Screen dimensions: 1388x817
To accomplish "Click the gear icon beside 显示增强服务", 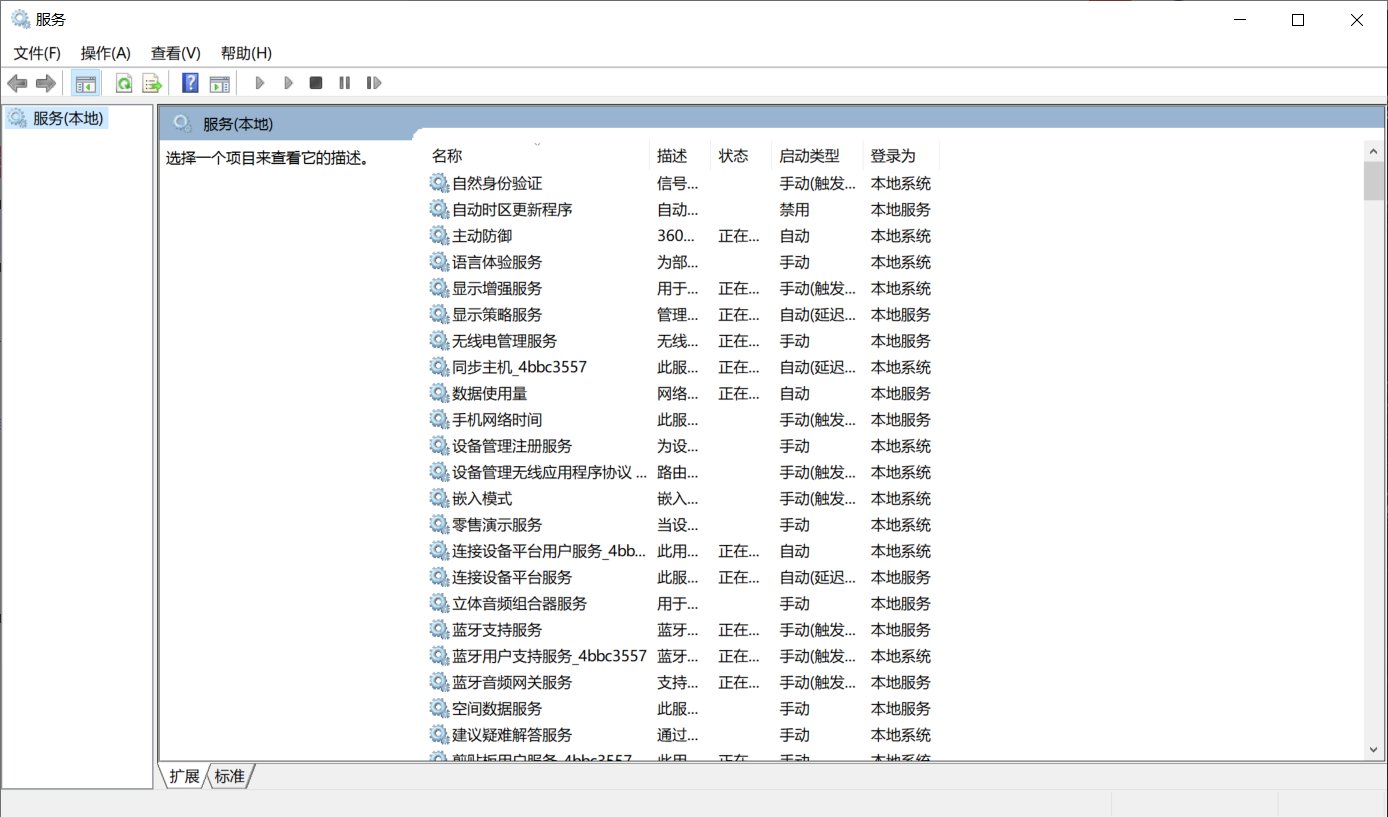I will (x=439, y=288).
